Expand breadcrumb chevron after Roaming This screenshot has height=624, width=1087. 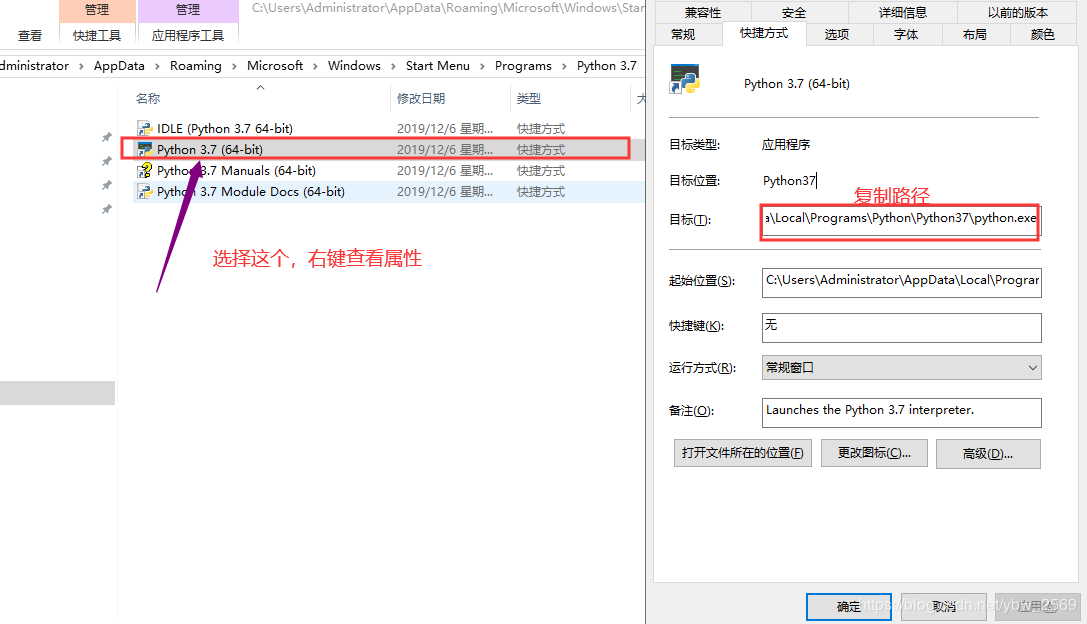pos(234,66)
